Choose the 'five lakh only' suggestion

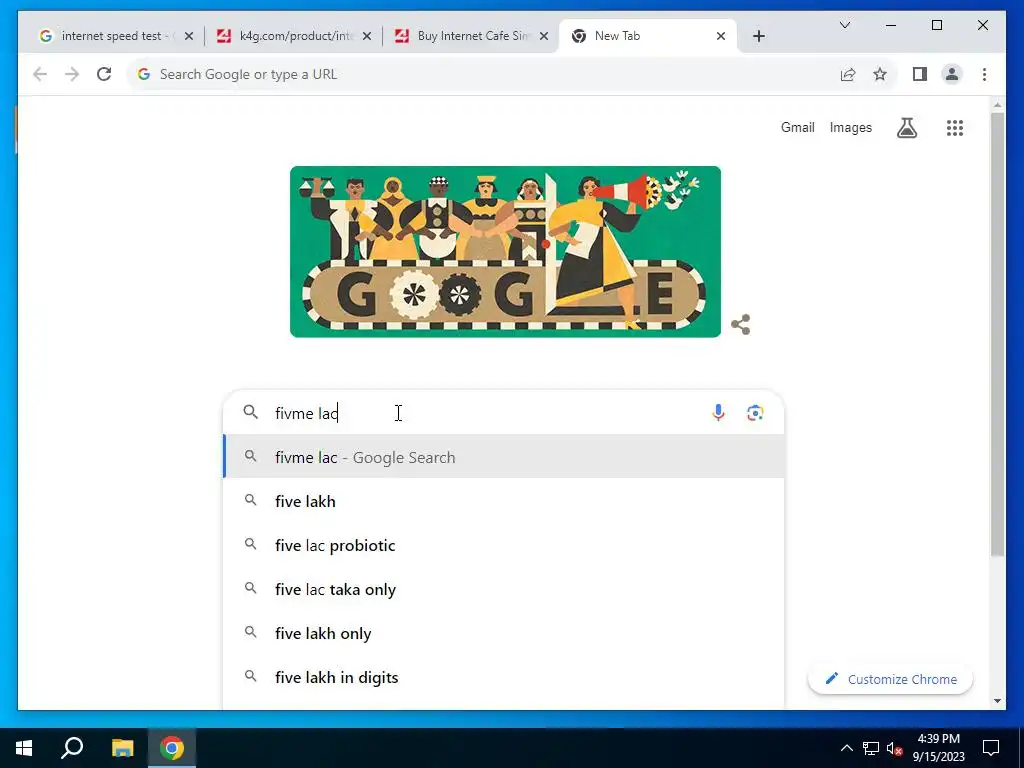504,633
